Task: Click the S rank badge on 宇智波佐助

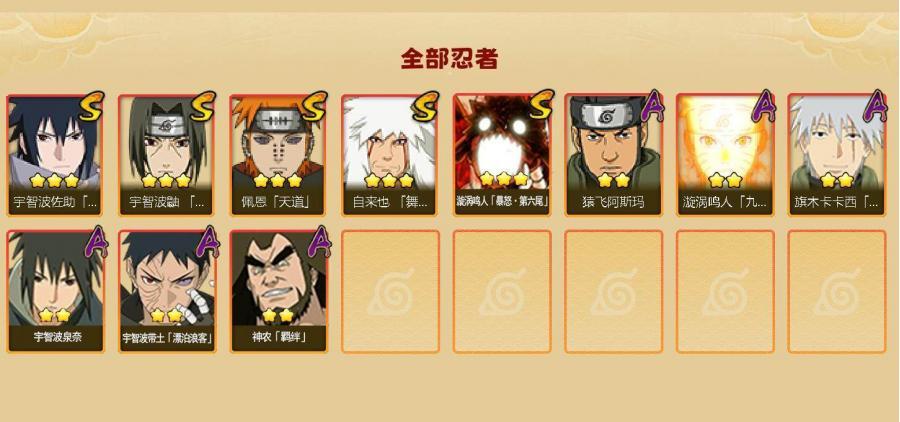Action: point(92,106)
